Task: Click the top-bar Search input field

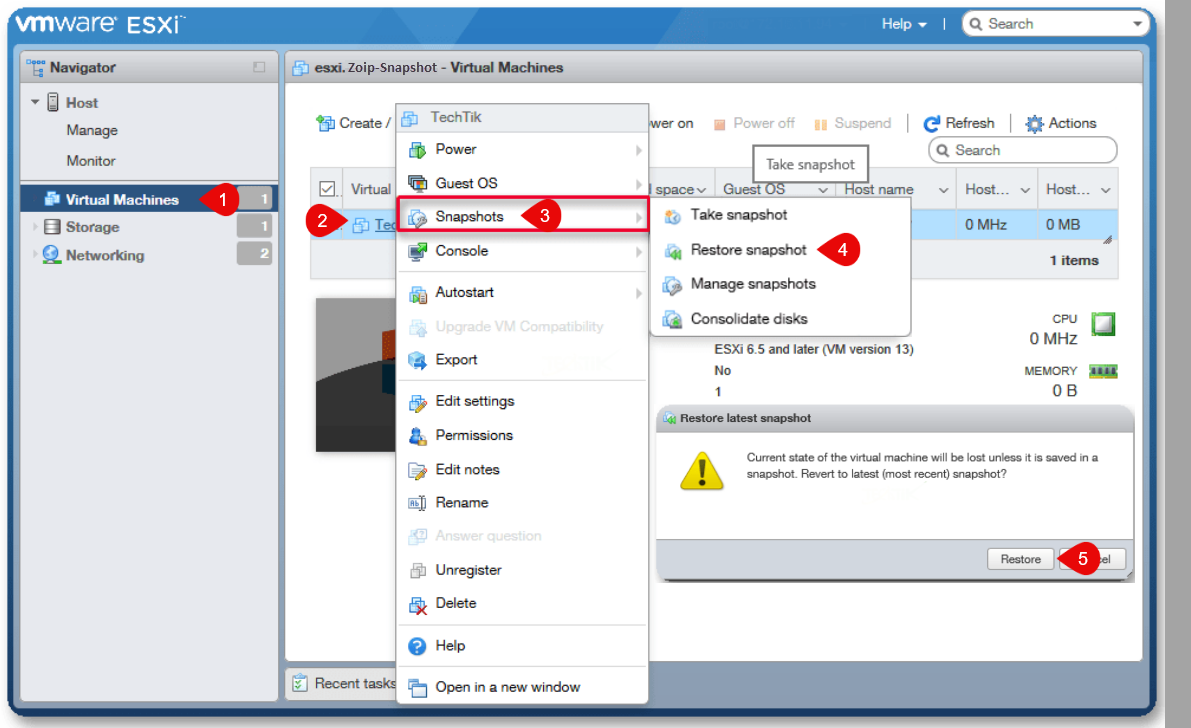Action: [1055, 24]
